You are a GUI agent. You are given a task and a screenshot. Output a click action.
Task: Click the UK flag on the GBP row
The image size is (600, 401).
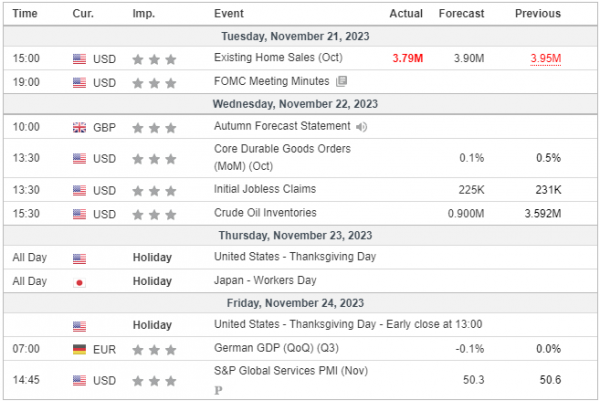[x=79, y=127]
